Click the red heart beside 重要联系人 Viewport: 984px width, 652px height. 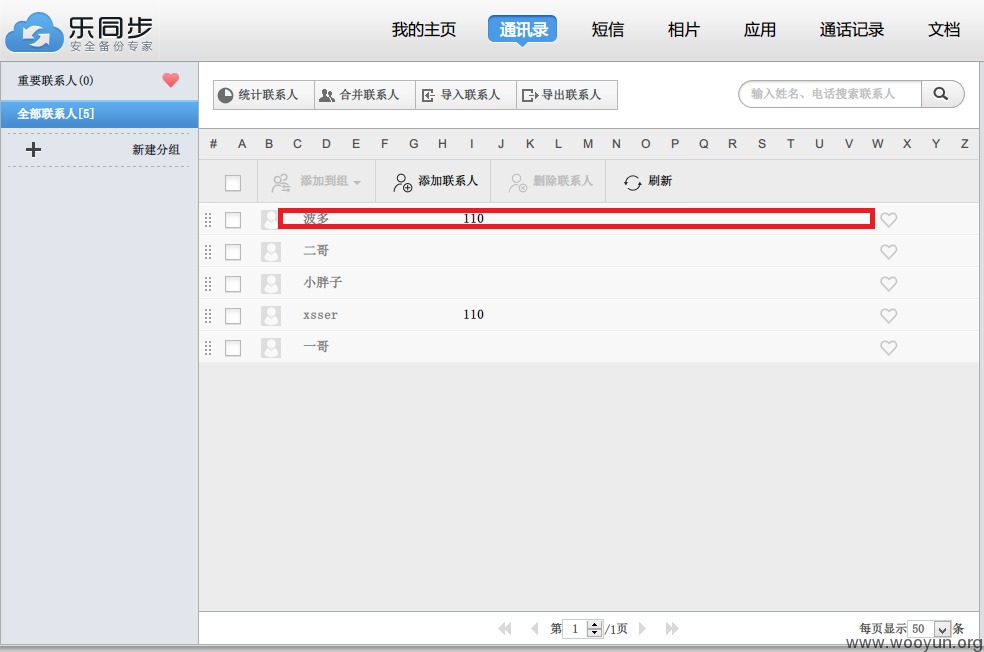[x=171, y=80]
